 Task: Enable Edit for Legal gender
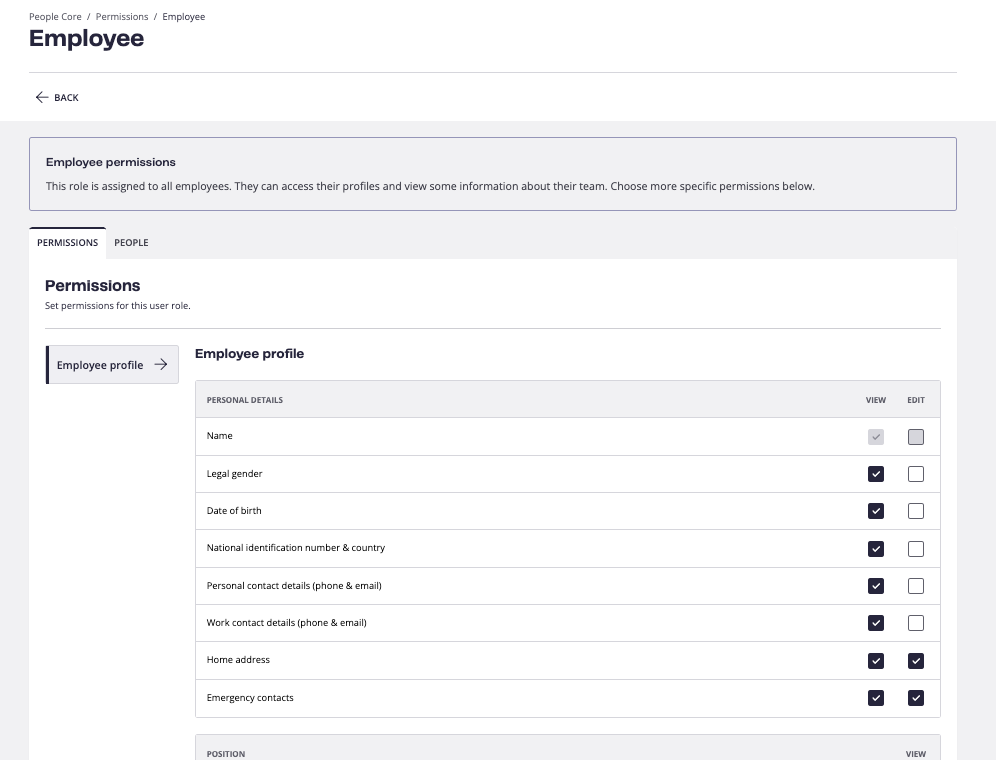(916, 474)
